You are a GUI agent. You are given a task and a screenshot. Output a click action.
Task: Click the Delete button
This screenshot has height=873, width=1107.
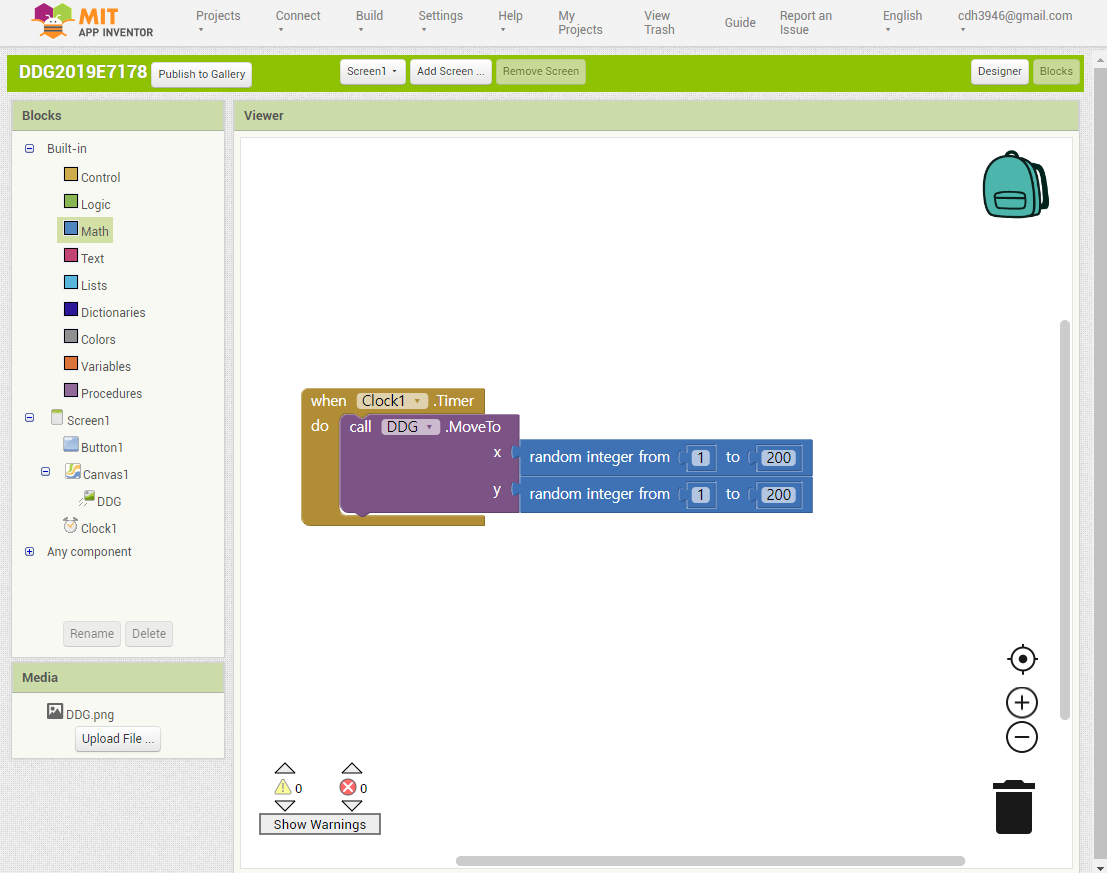coord(149,634)
